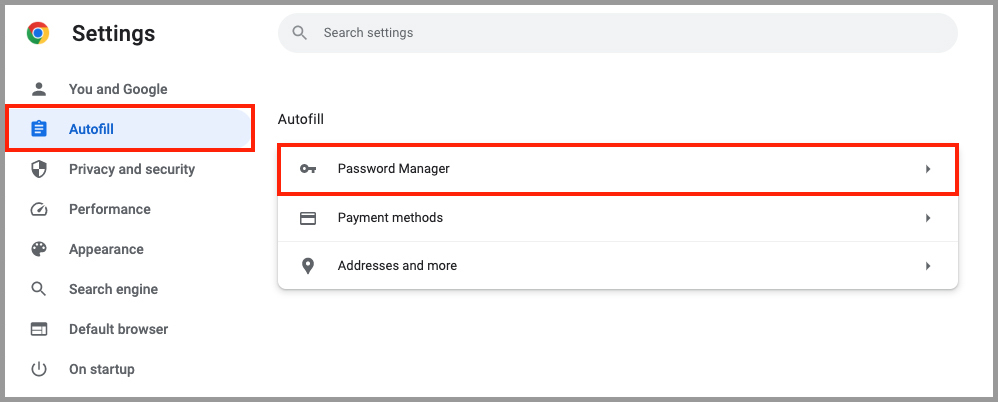Click the Performance gauge icon
The height and width of the screenshot is (402, 998).
point(39,209)
